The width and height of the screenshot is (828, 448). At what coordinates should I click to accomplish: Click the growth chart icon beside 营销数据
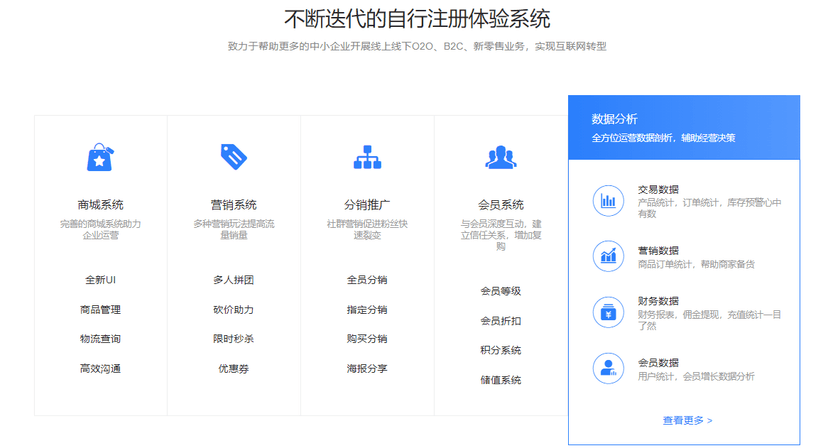608,256
